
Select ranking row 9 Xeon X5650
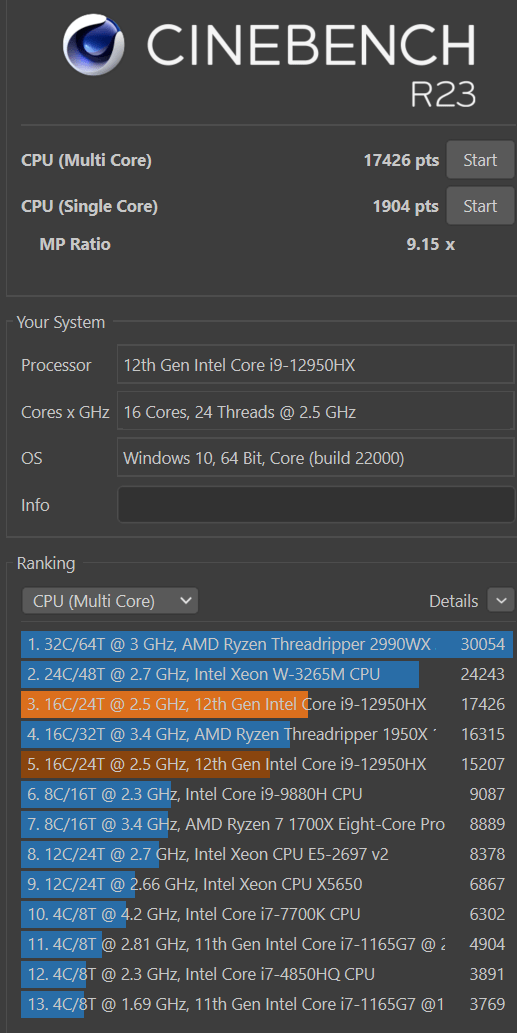click(267, 884)
